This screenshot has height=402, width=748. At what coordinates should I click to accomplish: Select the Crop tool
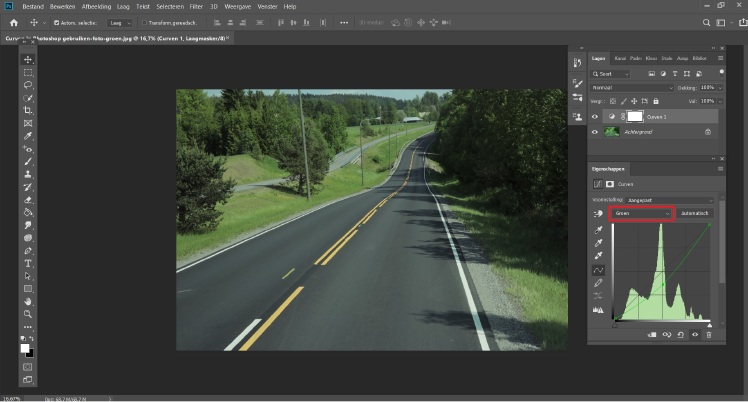(x=28, y=111)
